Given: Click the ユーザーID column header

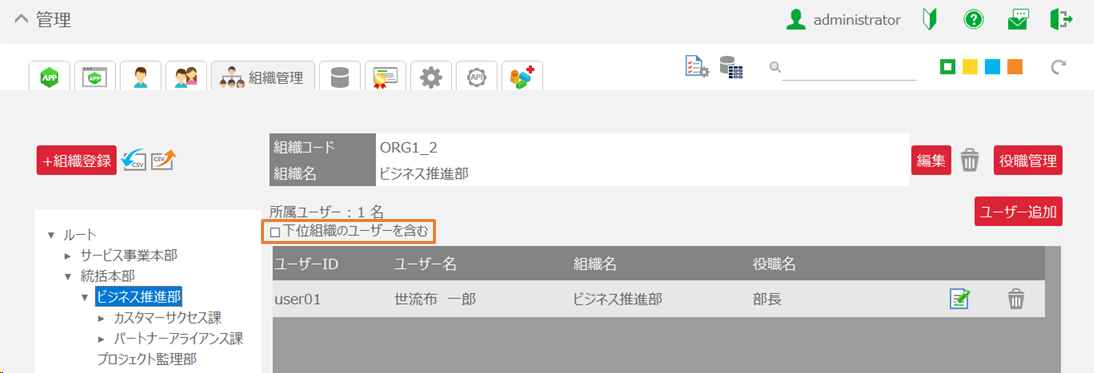Looking at the screenshot, I should (x=306, y=264).
